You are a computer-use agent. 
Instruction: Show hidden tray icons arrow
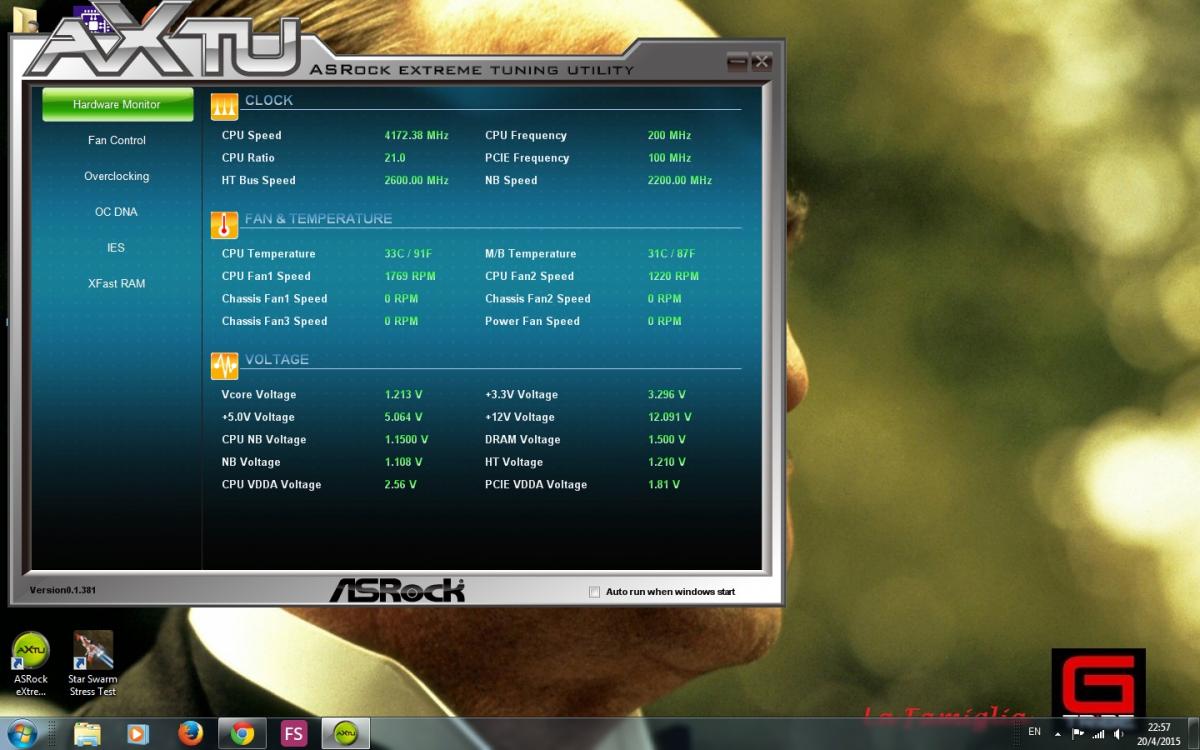(1058, 734)
